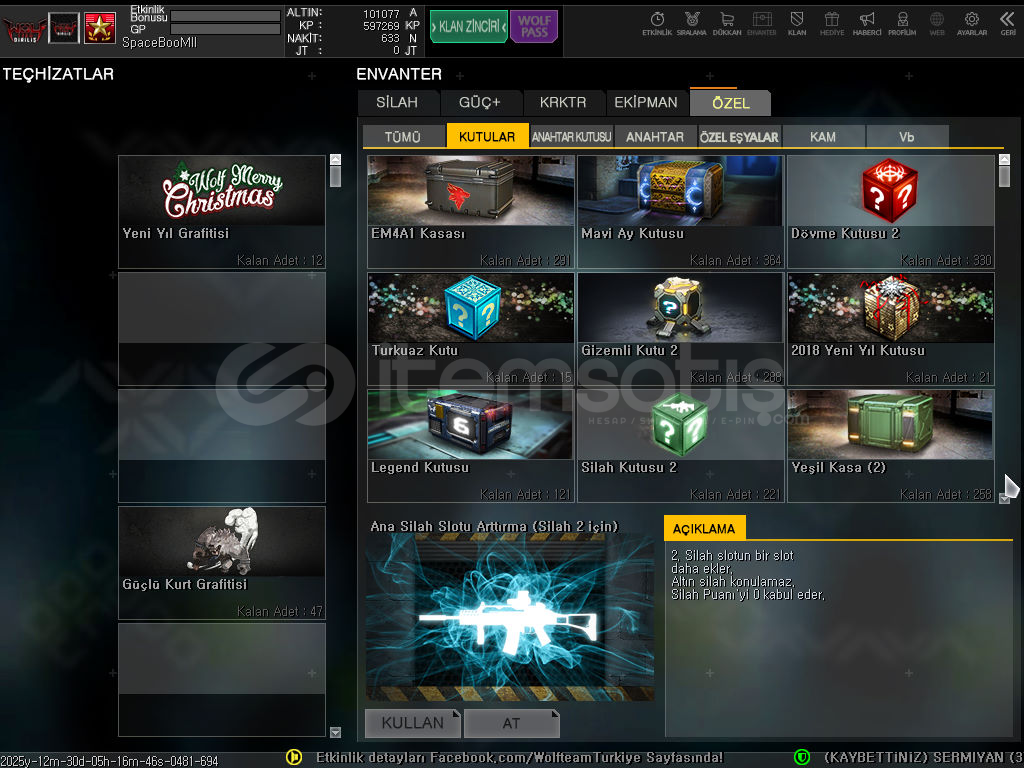Click equipment list scroll down arrow
Image resolution: width=1024 pixels, height=768 pixels.
click(x=335, y=732)
